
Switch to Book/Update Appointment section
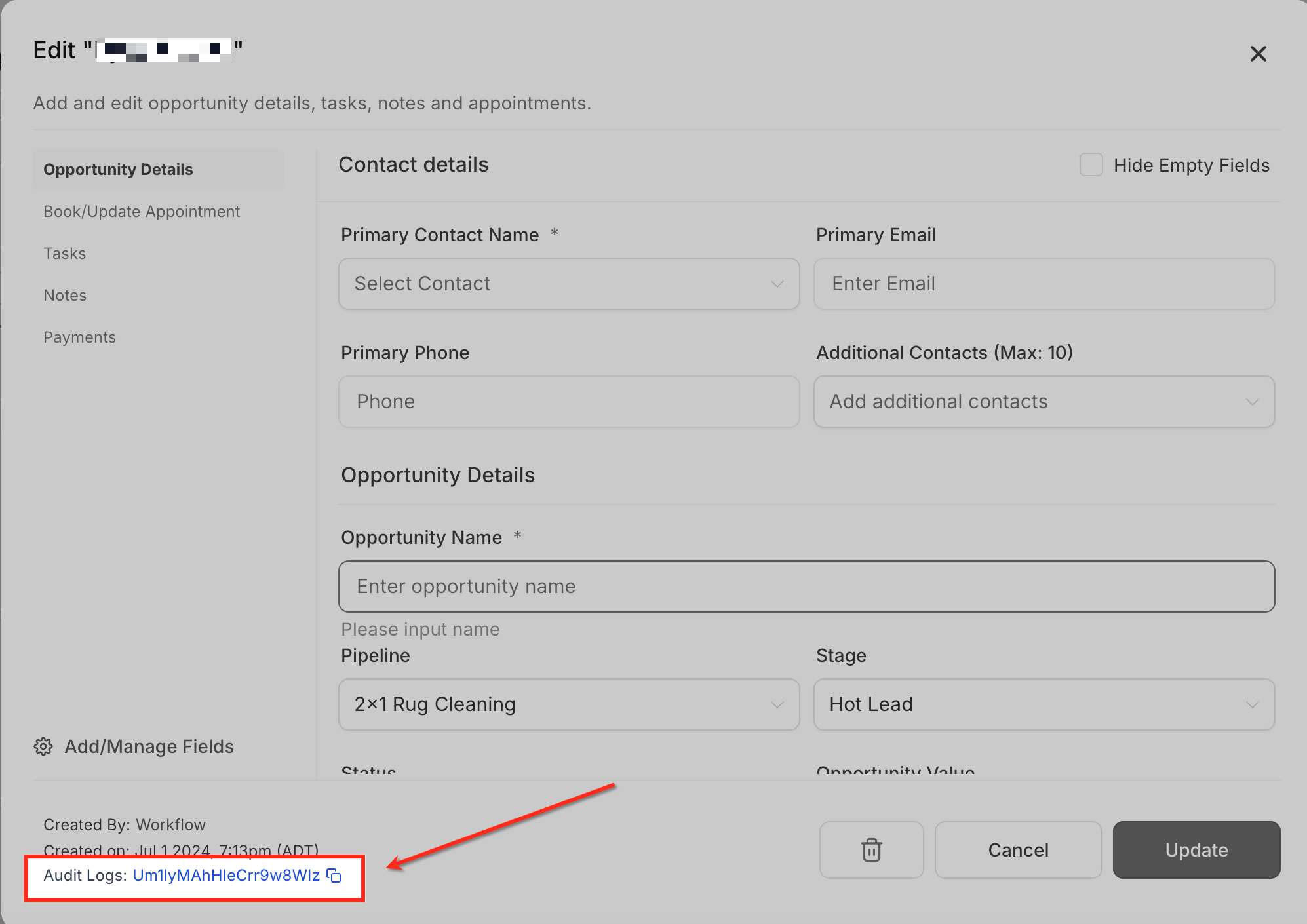(x=142, y=212)
